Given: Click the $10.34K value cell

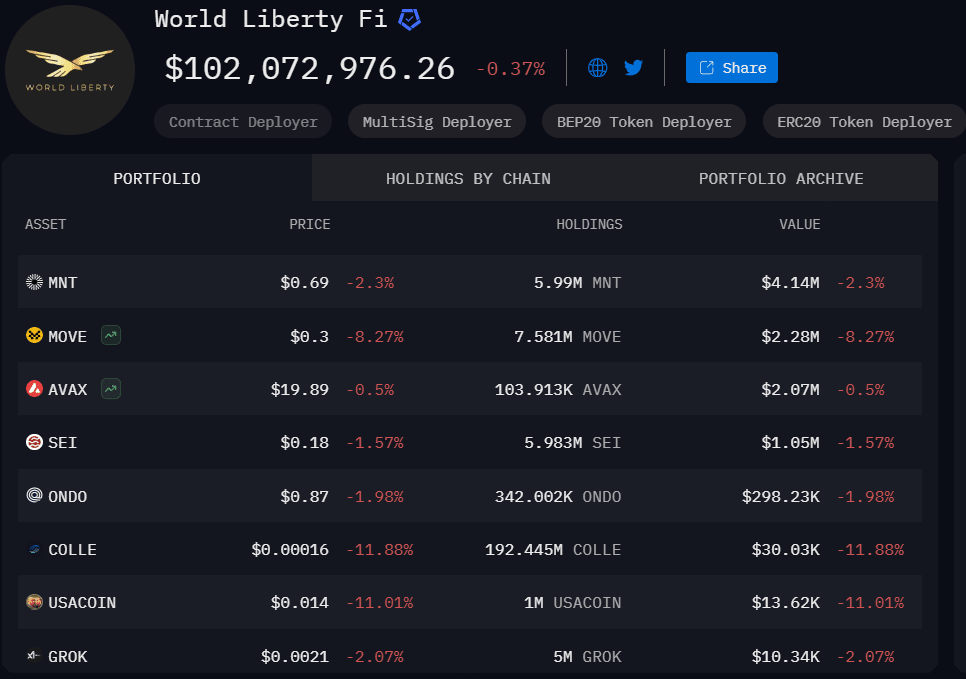Looking at the screenshot, I should point(785,657).
